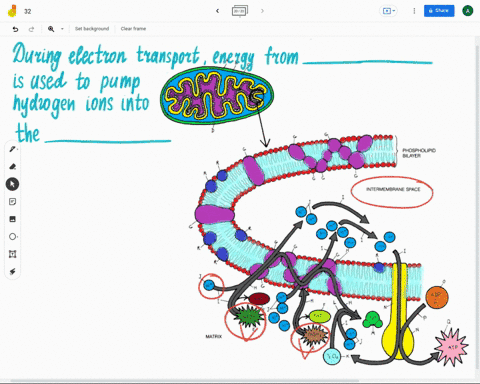Click the jam title "32"
Screen dimensions: 480x384
pos(28,11)
